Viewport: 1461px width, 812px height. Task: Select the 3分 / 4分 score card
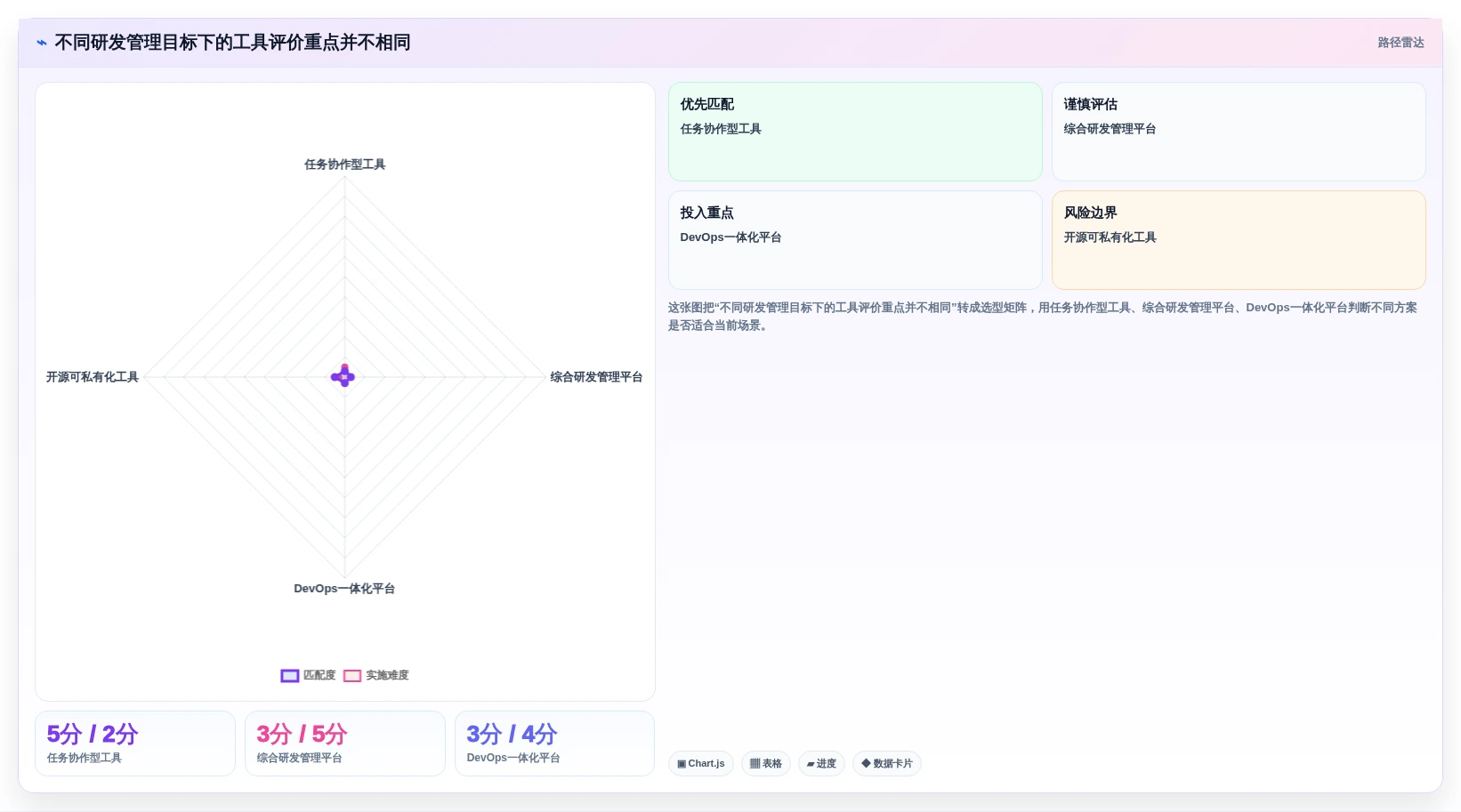point(554,744)
